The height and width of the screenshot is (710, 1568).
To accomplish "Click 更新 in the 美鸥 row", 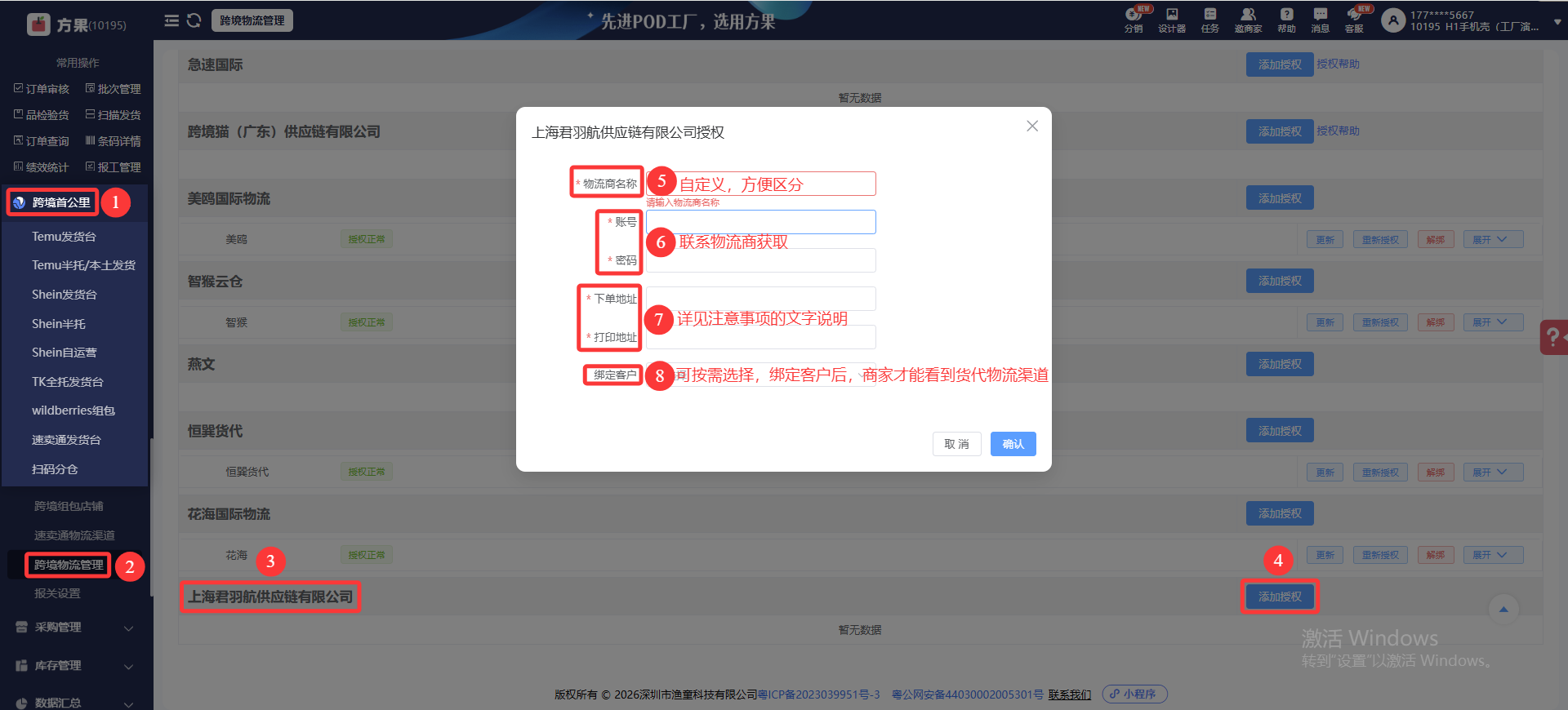I will [x=1325, y=239].
